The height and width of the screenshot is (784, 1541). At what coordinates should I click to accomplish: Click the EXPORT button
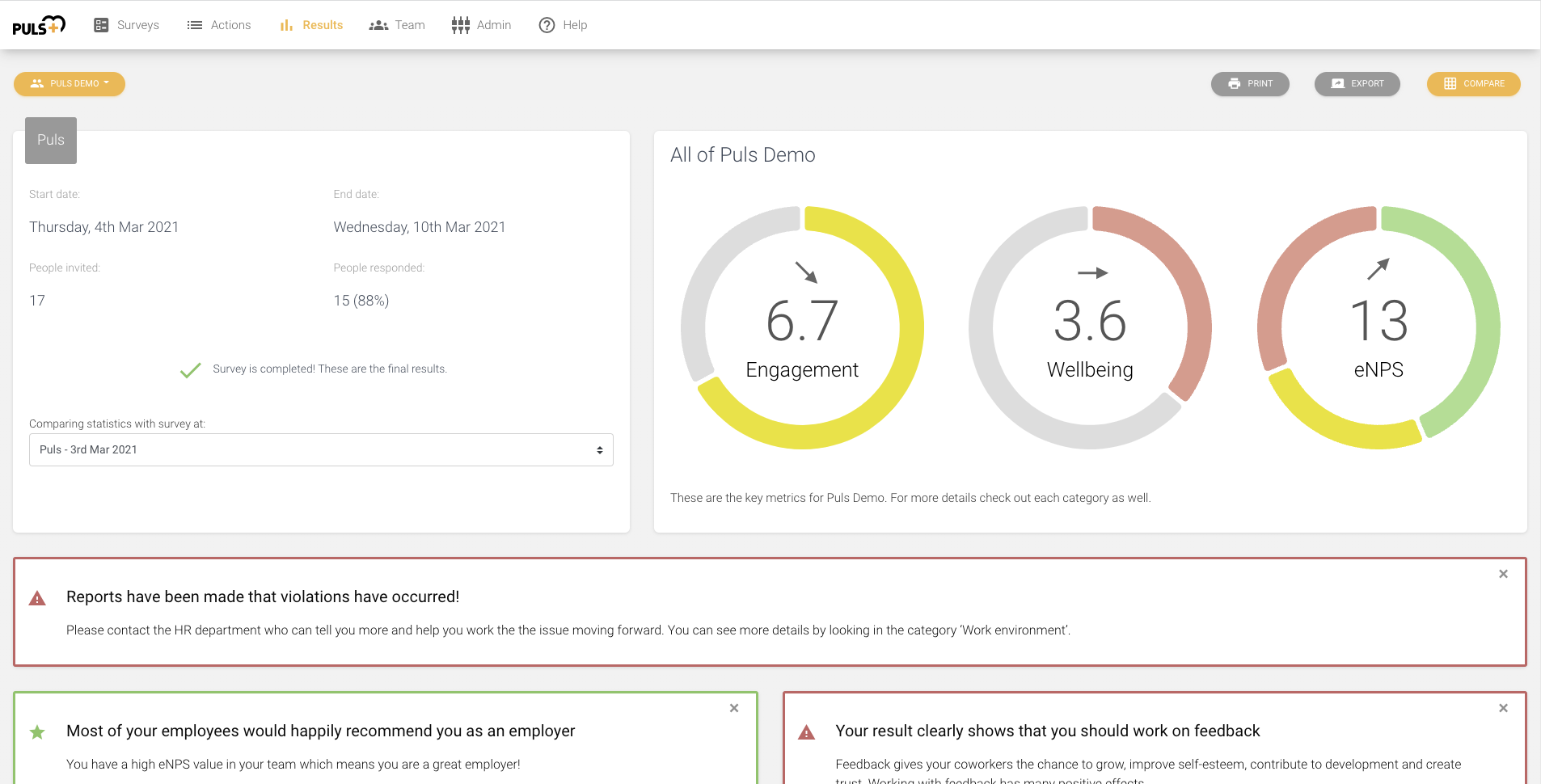tap(1357, 83)
